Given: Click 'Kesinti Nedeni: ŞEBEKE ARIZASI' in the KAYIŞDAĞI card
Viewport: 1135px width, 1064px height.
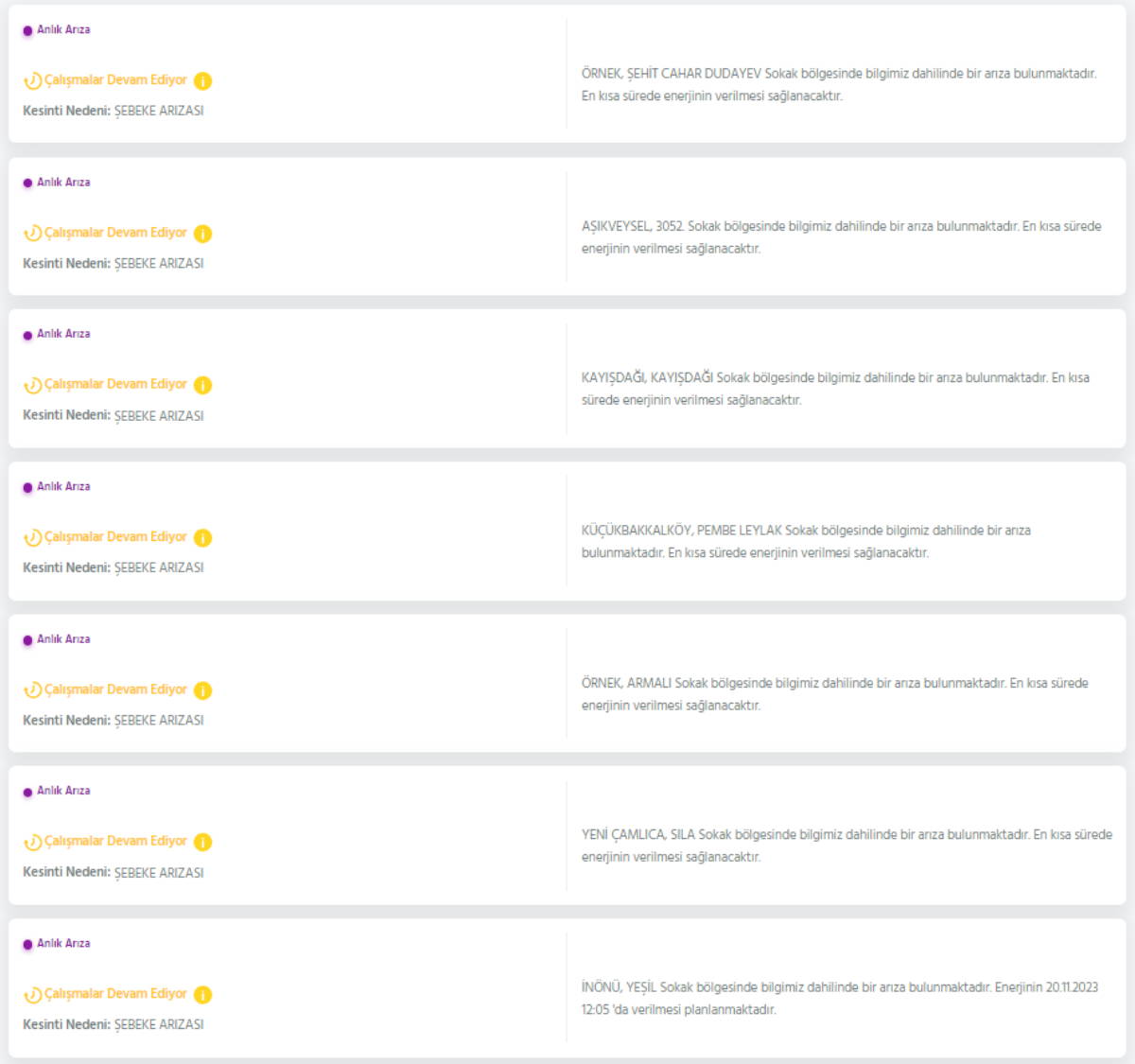Looking at the screenshot, I should click(113, 415).
